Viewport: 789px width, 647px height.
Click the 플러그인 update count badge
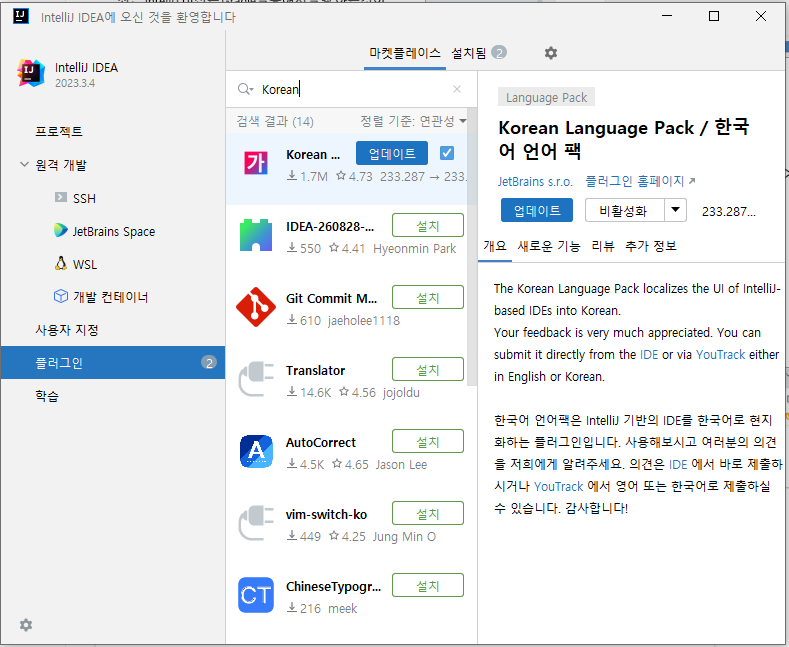pyautogui.click(x=209, y=362)
